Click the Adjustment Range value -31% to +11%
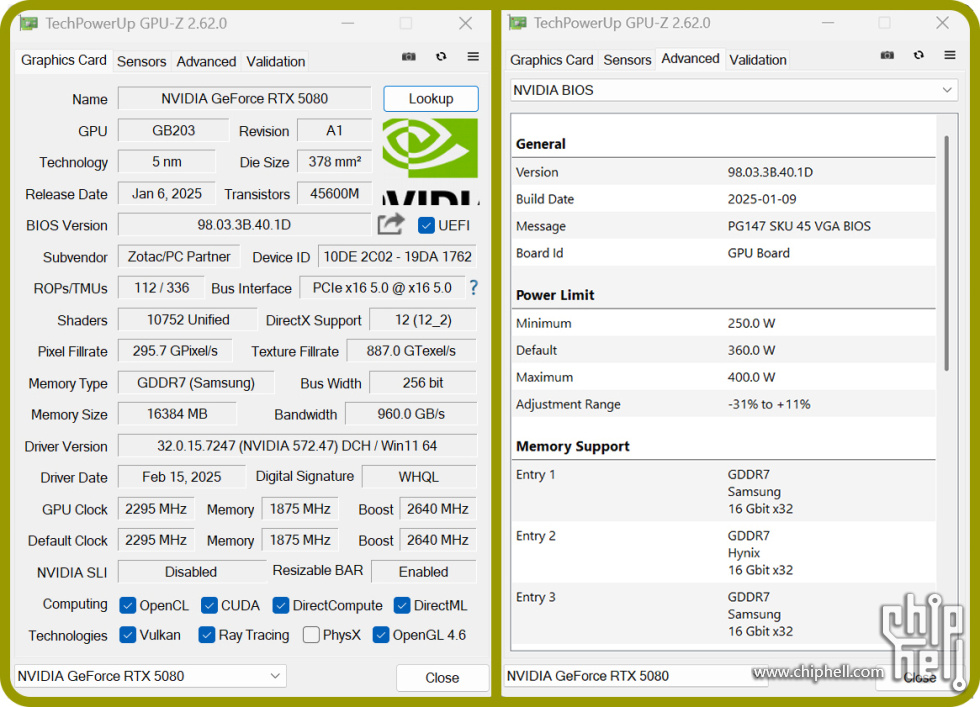This screenshot has height=707, width=980. (769, 404)
